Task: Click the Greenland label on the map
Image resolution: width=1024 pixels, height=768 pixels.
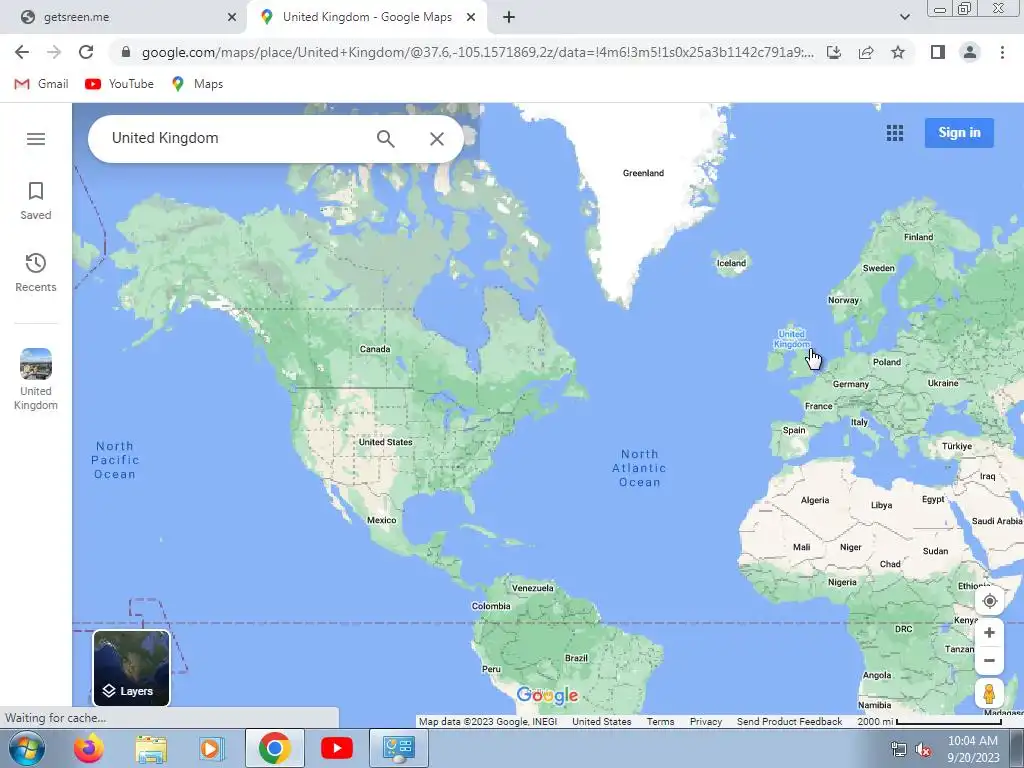Action: [643, 173]
